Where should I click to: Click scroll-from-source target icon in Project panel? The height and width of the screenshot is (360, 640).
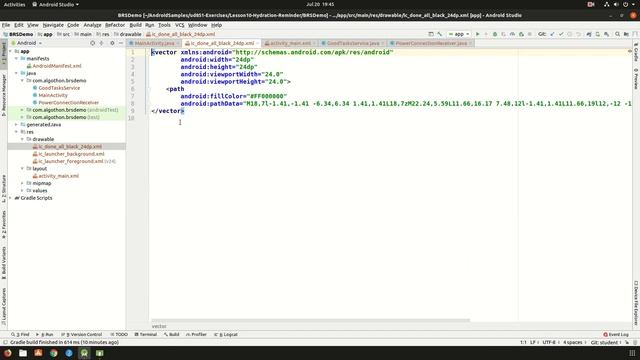click(x=93, y=43)
